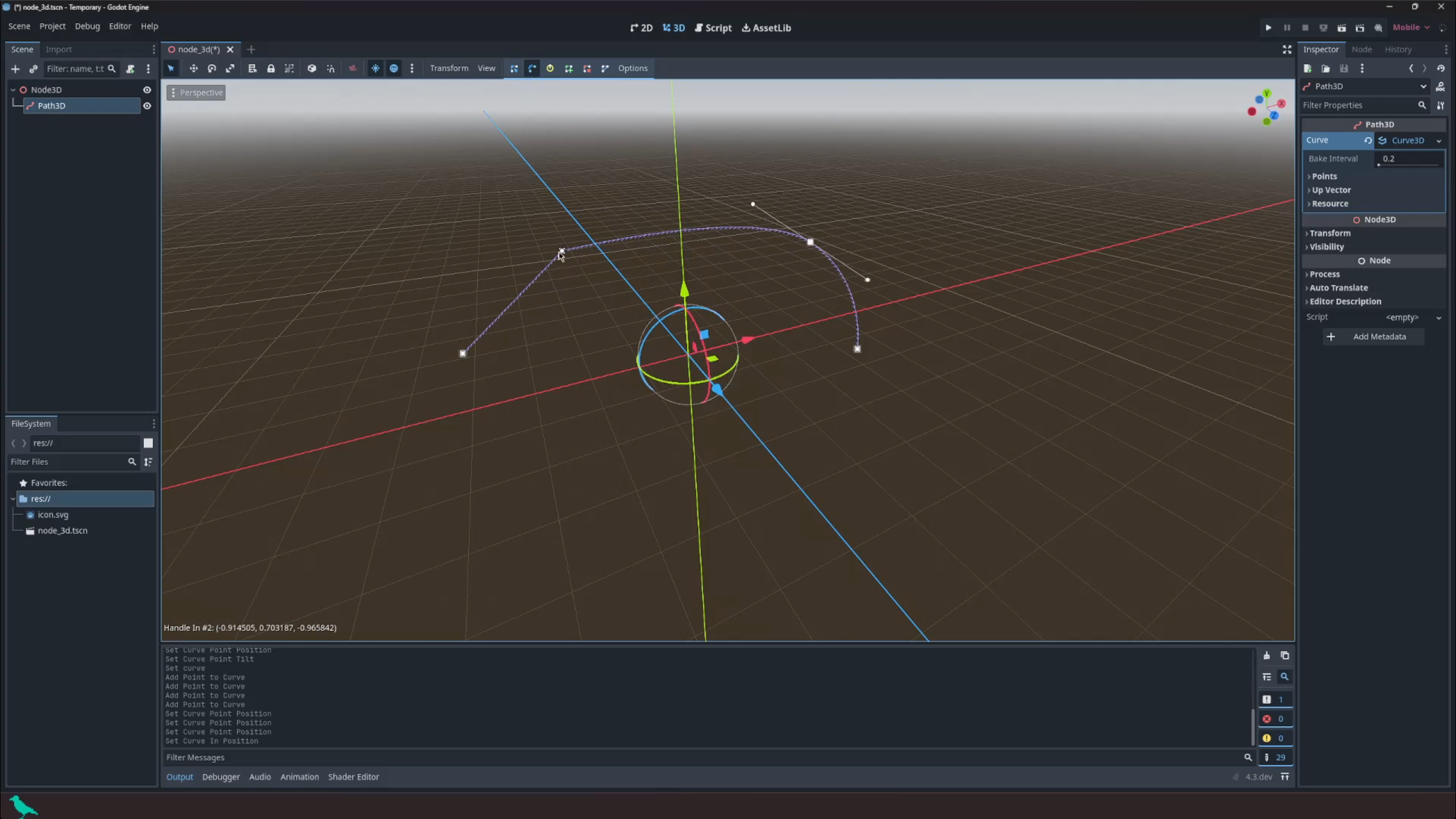This screenshot has width=1456, height=819.
Task: Group selected node's children
Action: coord(289,68)
